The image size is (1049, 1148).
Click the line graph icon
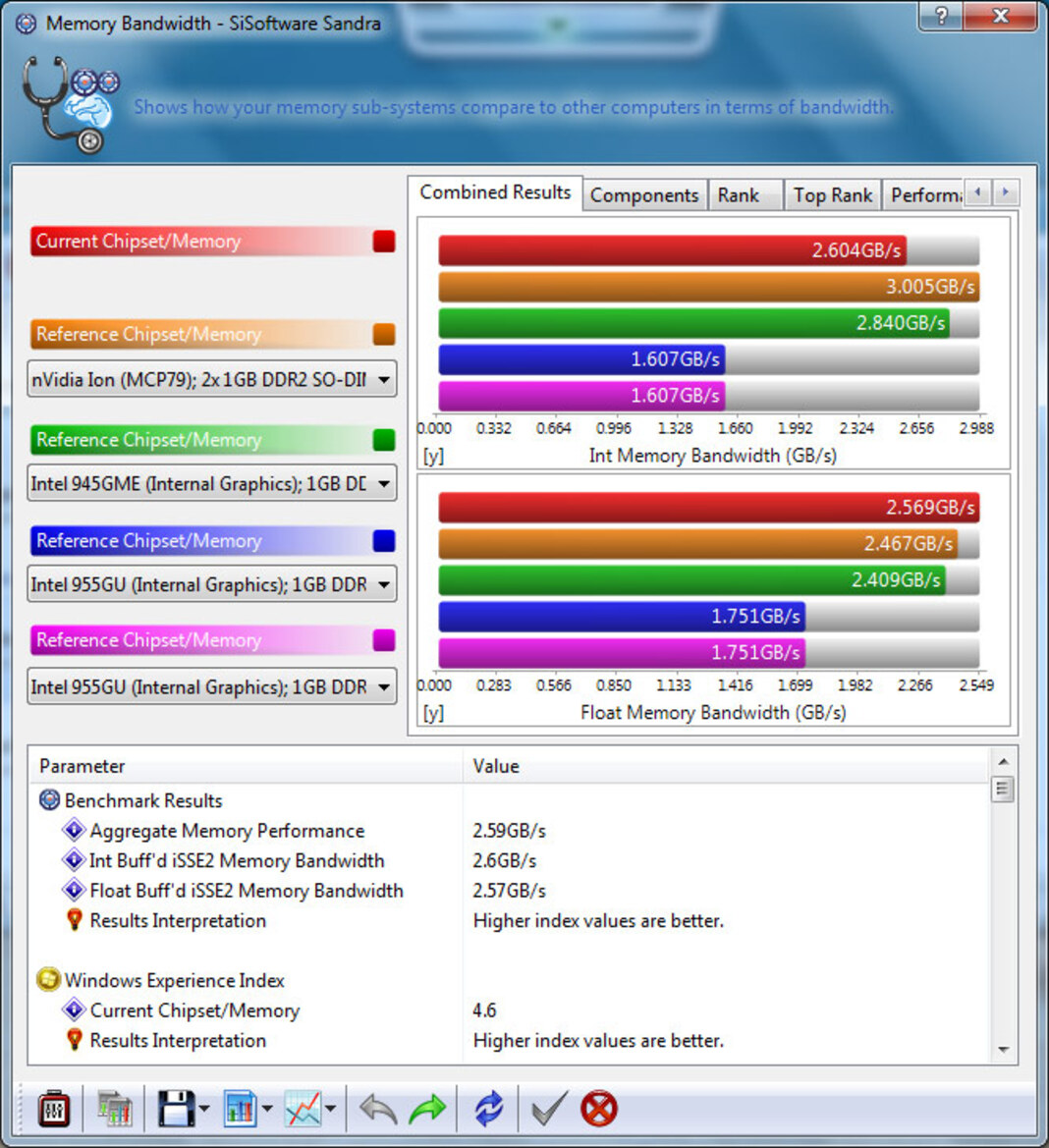coord(304,1109)
